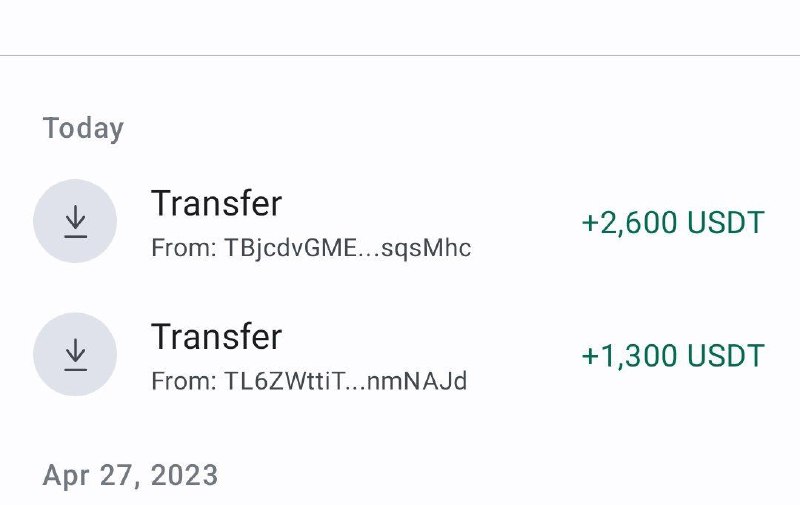Viewport: 800px width, 505px height.
Task: Select the +2,600 USDT amount
Action: (673, 222)
